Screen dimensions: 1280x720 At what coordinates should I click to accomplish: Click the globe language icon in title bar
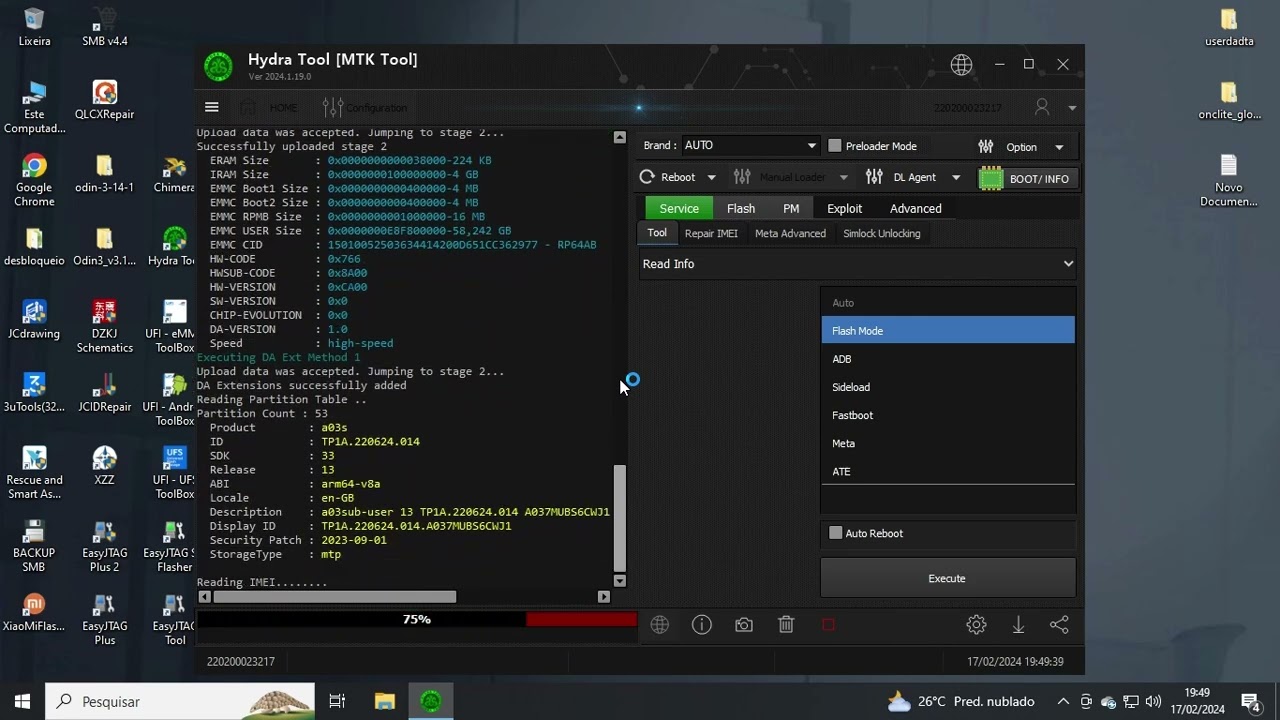tap(961, 64)
